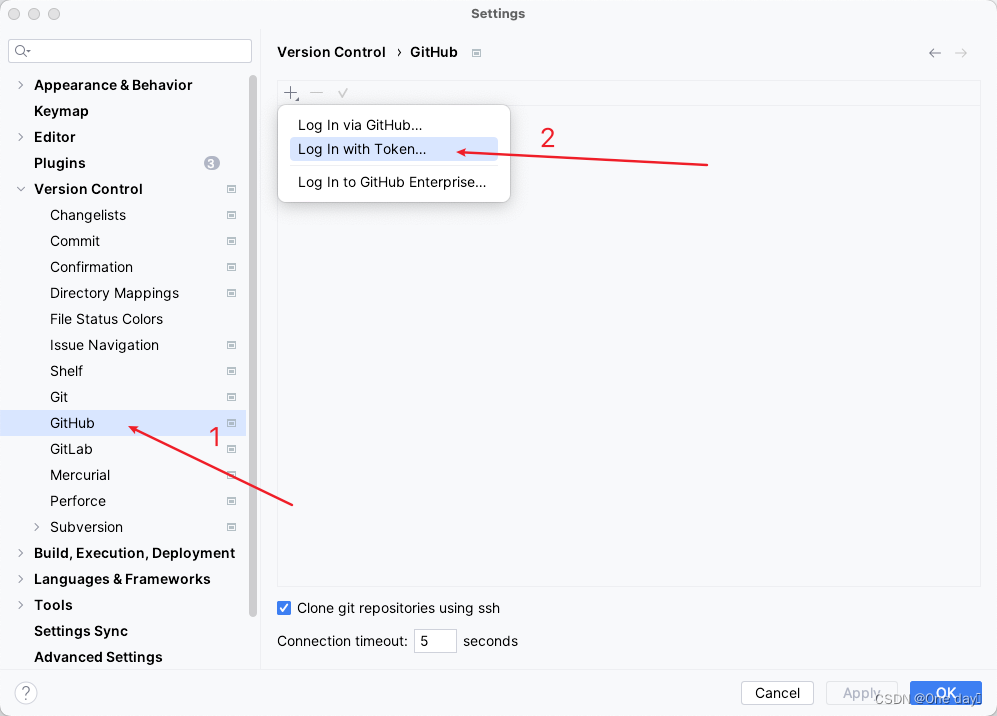Viewport: 997px width, 716px height.
Task: Expand Languages & Frameworks section
Action: coord(20,579)
